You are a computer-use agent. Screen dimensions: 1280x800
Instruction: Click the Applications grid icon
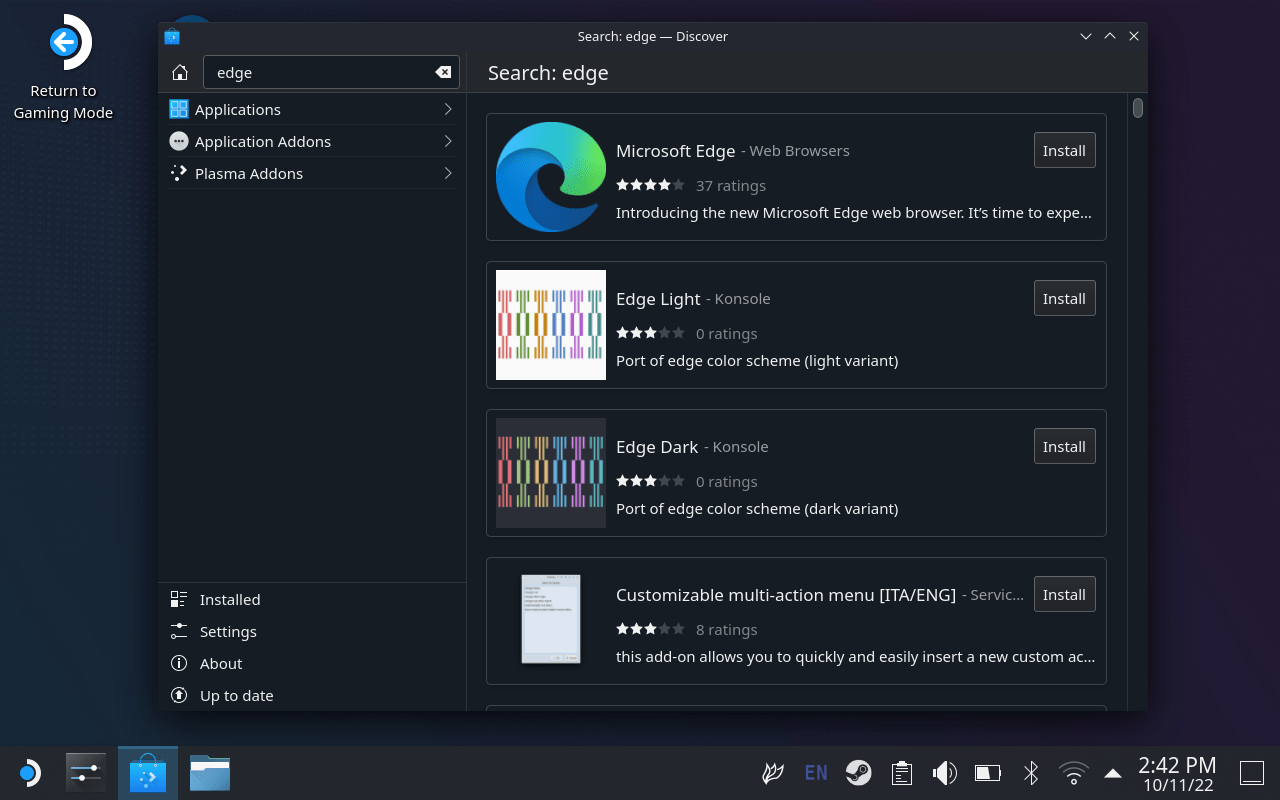tap(179, 109)
